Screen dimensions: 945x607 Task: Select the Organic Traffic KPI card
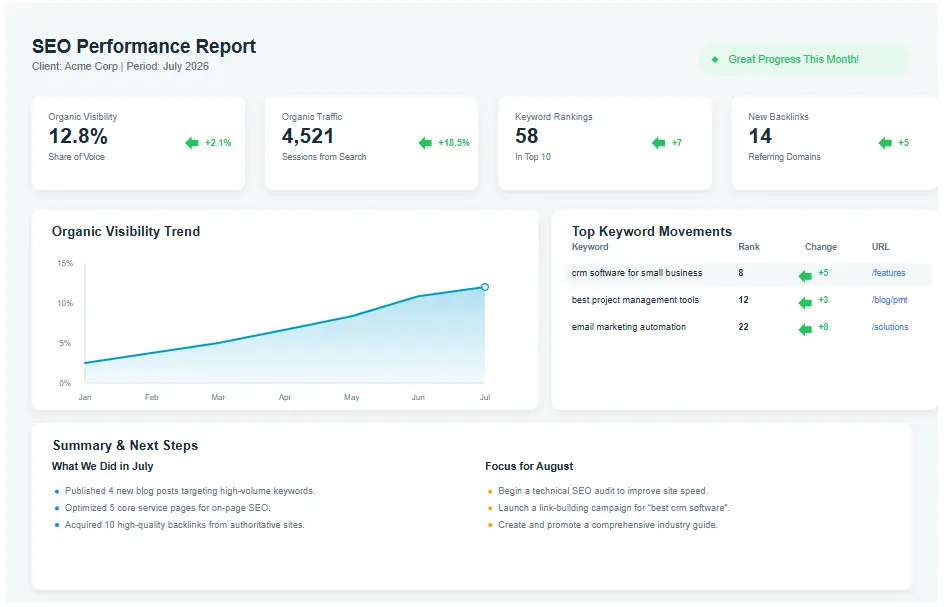click(372, 142)
